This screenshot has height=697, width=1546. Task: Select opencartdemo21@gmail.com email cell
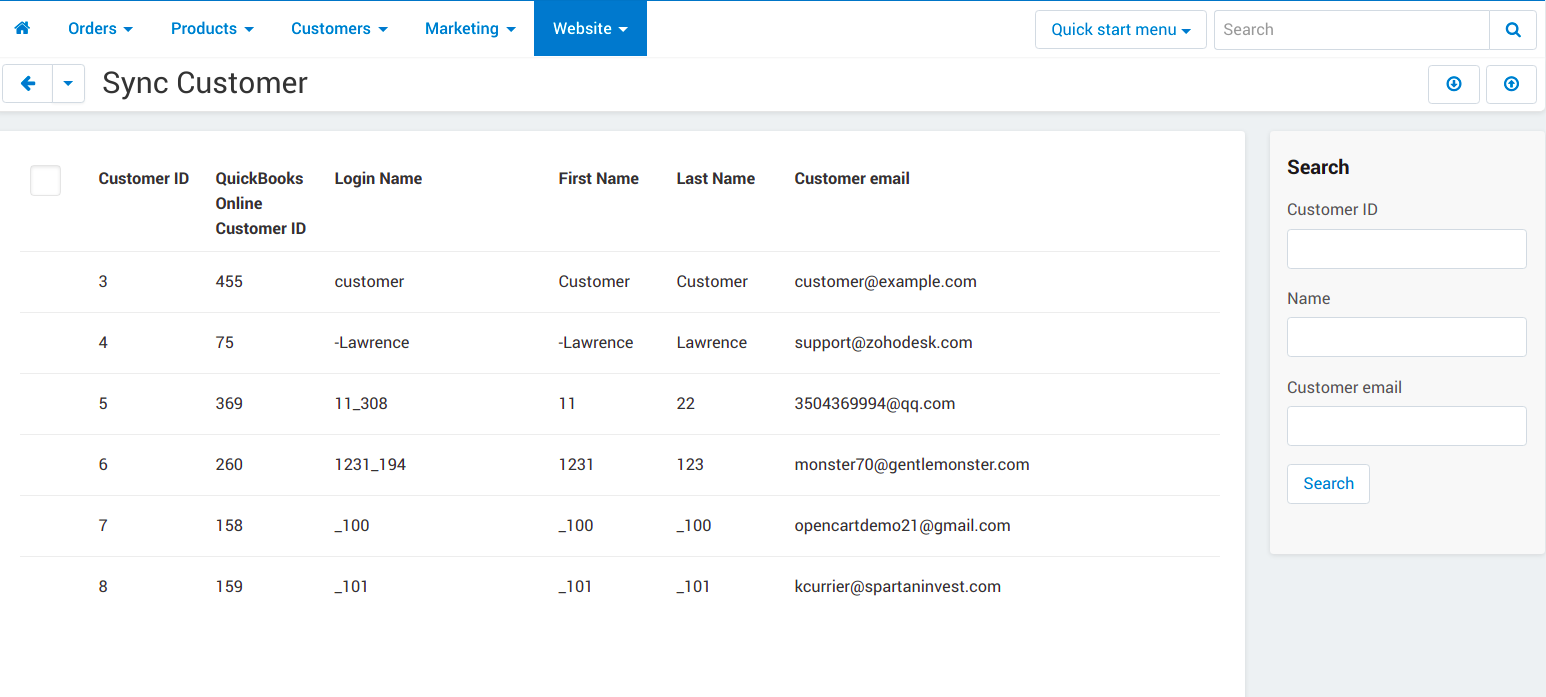tap(903, 526)
